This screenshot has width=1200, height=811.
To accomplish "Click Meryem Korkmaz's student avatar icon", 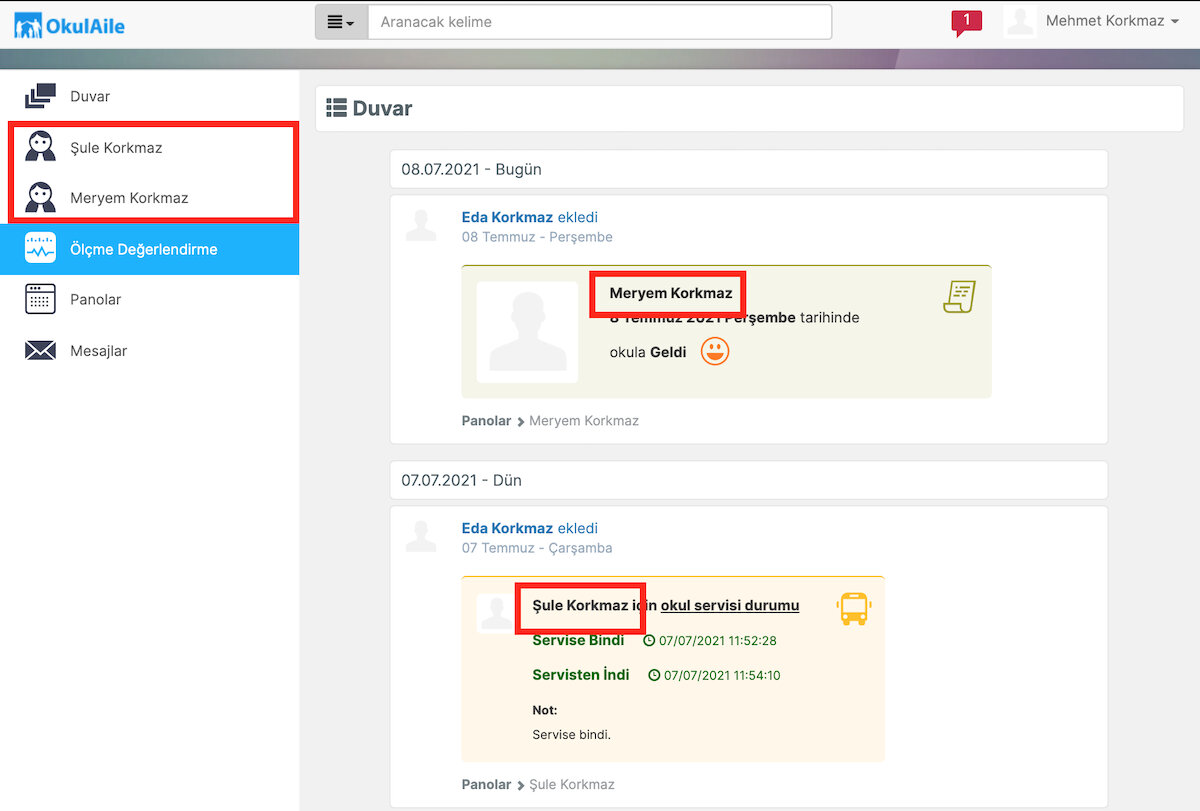I will (x=40, y=197).
